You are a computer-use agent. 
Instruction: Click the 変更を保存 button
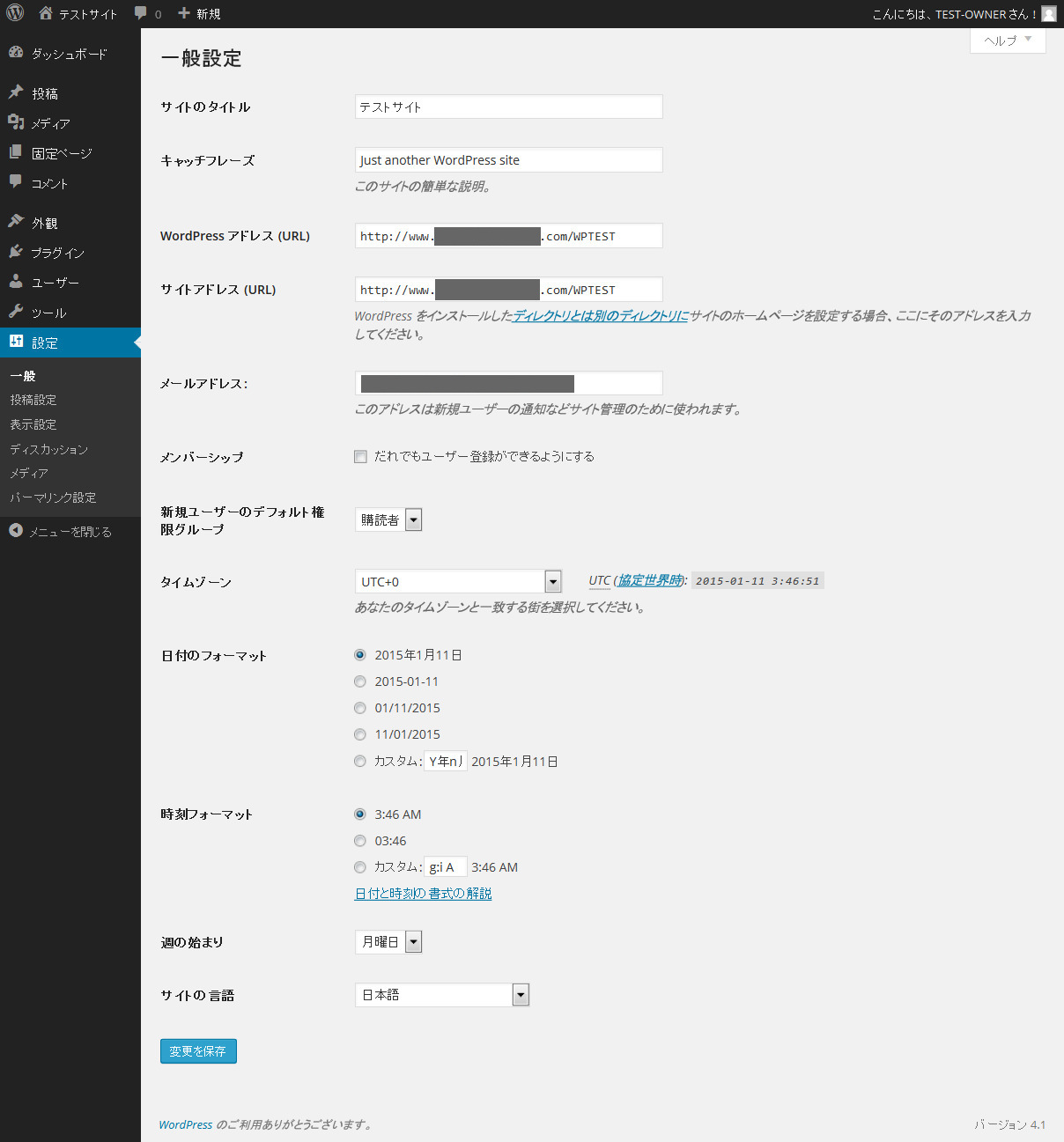pos(198,1051)
